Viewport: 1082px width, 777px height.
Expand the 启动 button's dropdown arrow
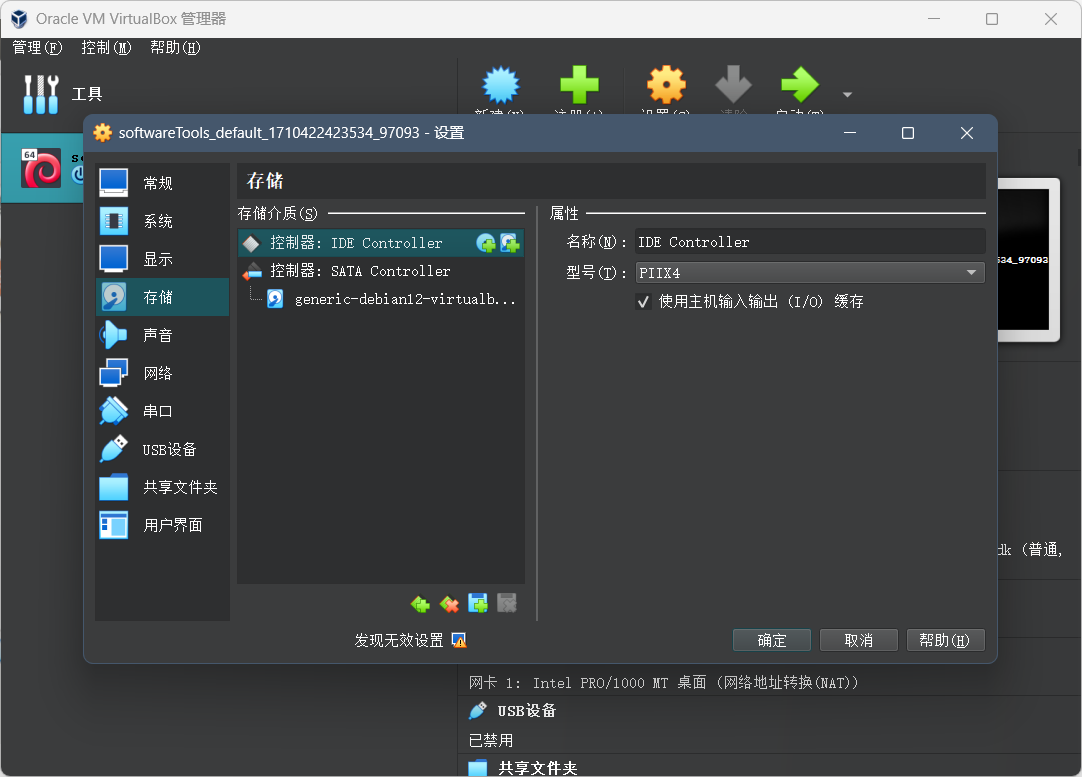click(x=847, y=93)
